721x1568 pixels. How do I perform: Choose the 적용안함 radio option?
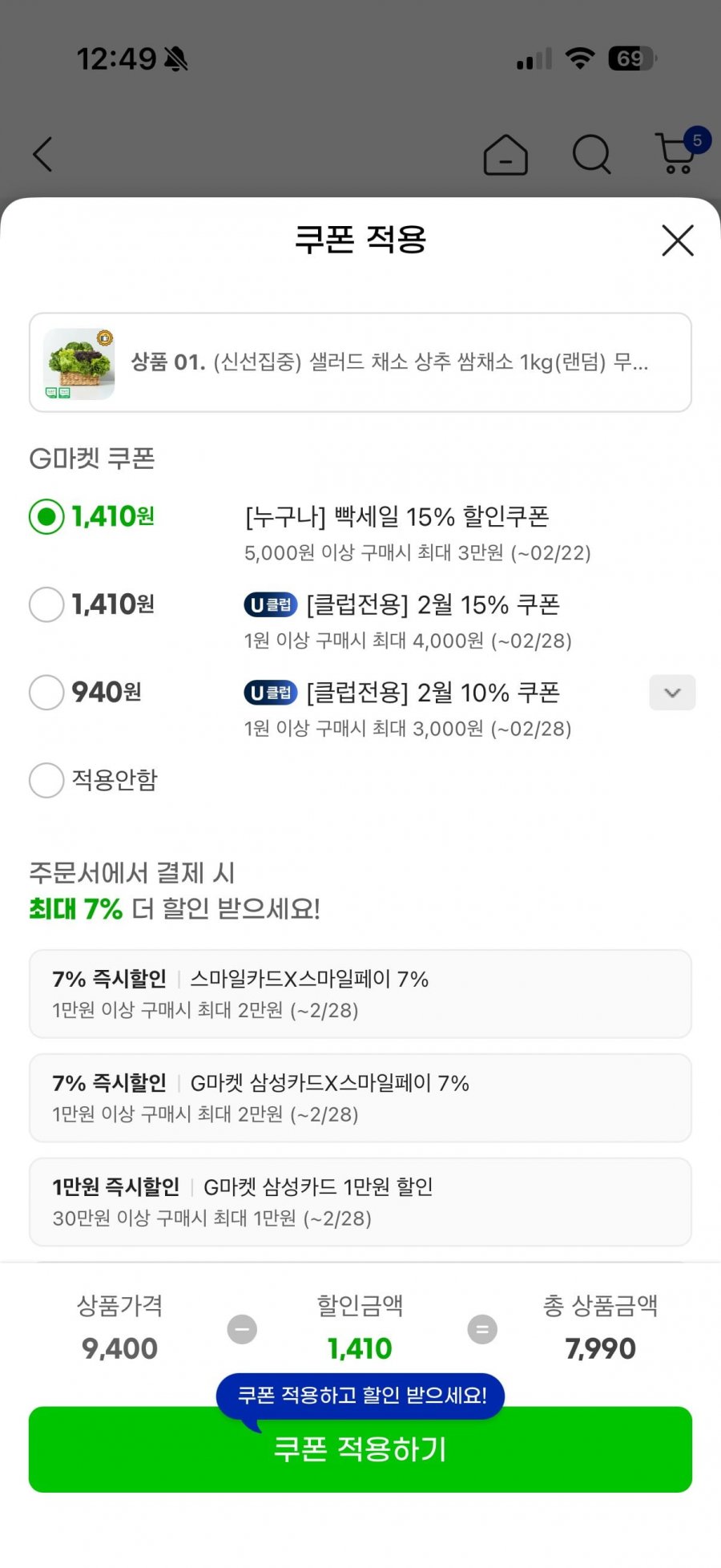point(46,780)
